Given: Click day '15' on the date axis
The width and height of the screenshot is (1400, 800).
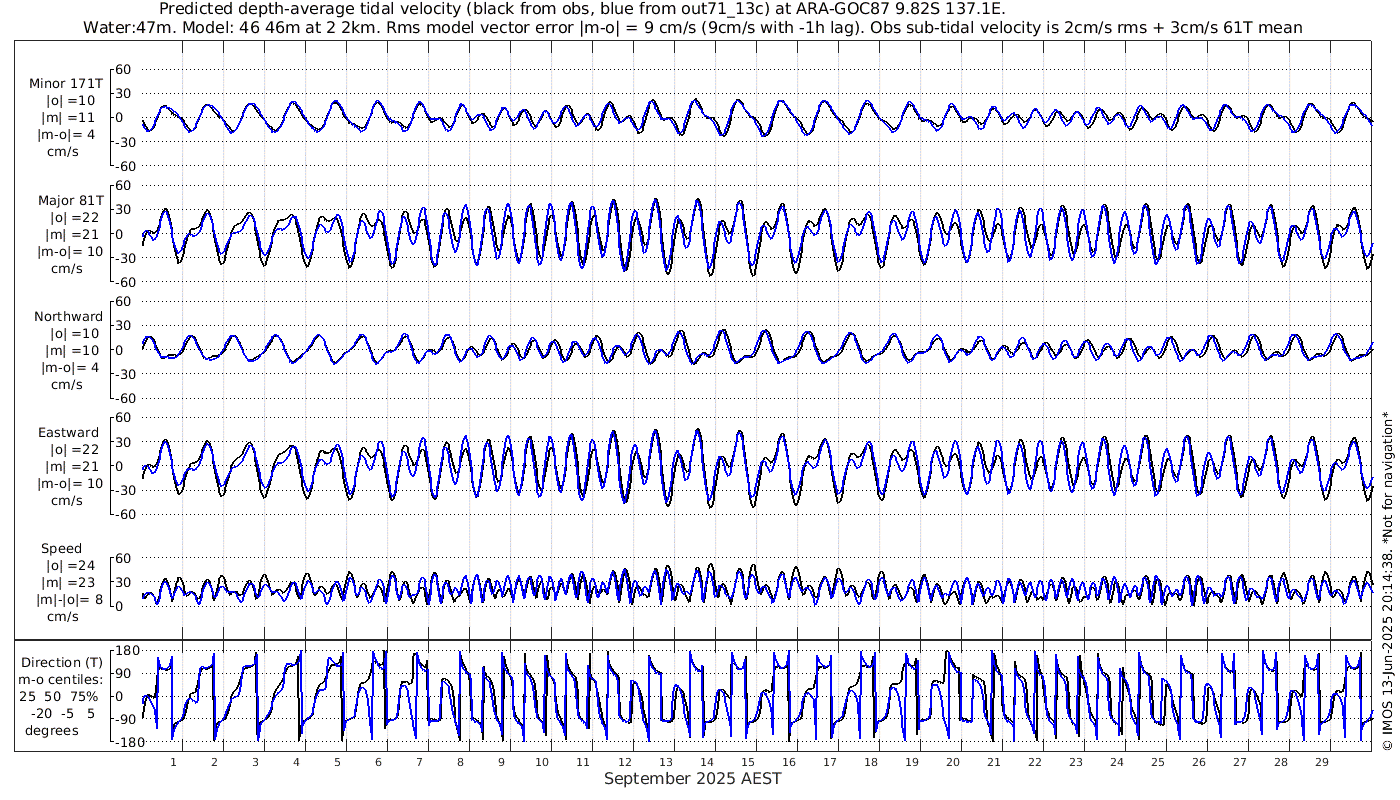Looking at the screenshot, I should coord(747,762).
